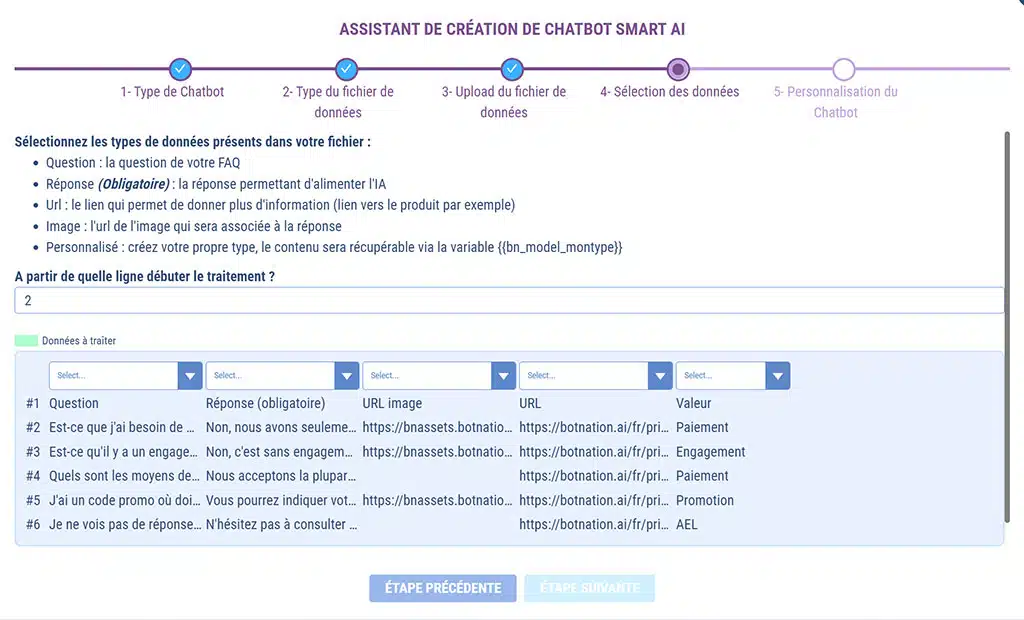Open '5- Personnalisation du Chatbot' step
1024x620 pixels.
pos(835,102)
